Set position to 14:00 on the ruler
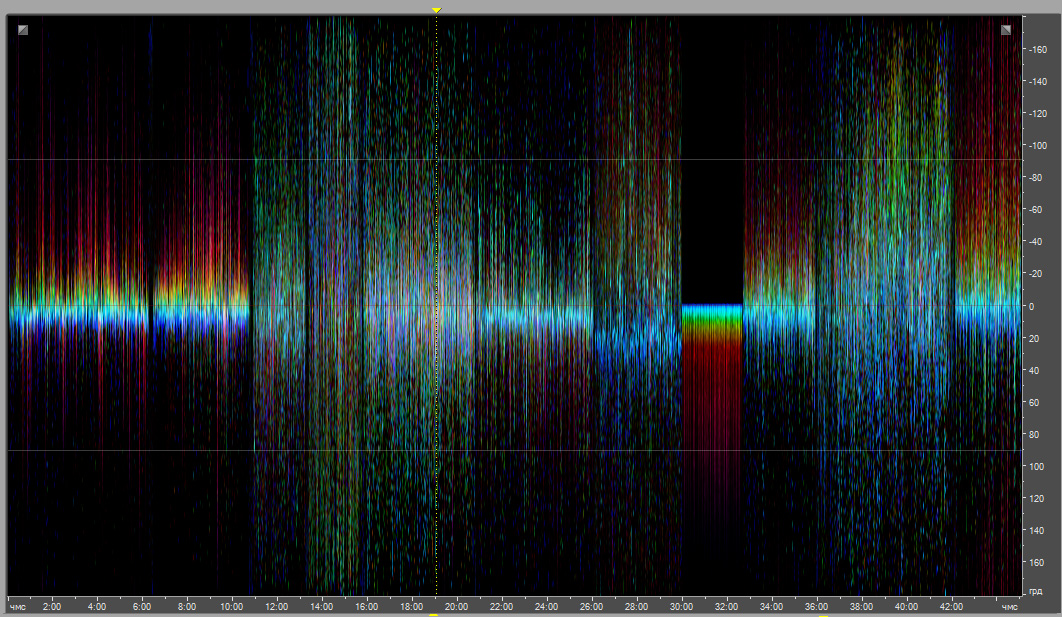This screenshot has width=1062, height=617. point(321,606)
